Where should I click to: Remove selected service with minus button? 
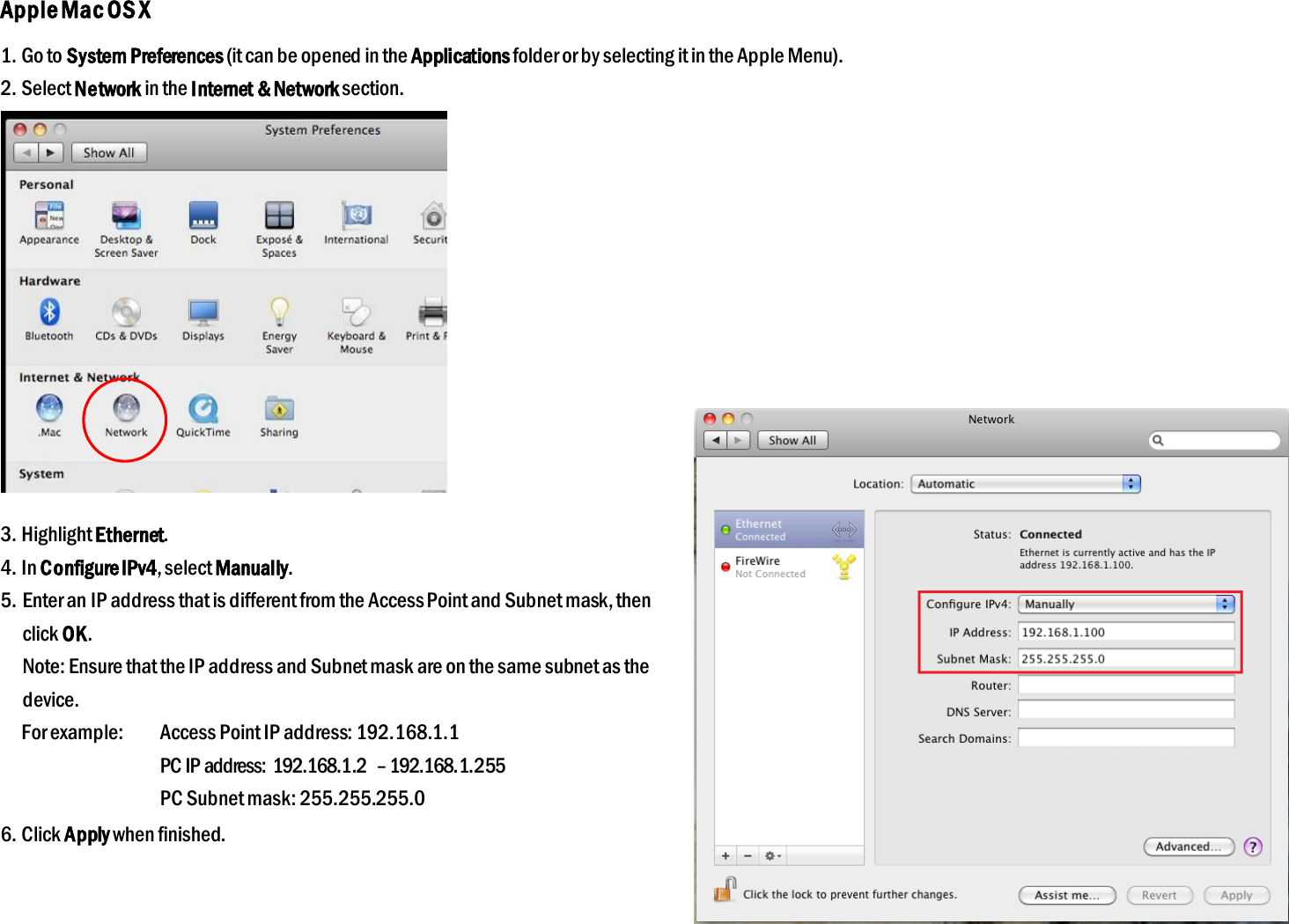[x=748, y=855]
